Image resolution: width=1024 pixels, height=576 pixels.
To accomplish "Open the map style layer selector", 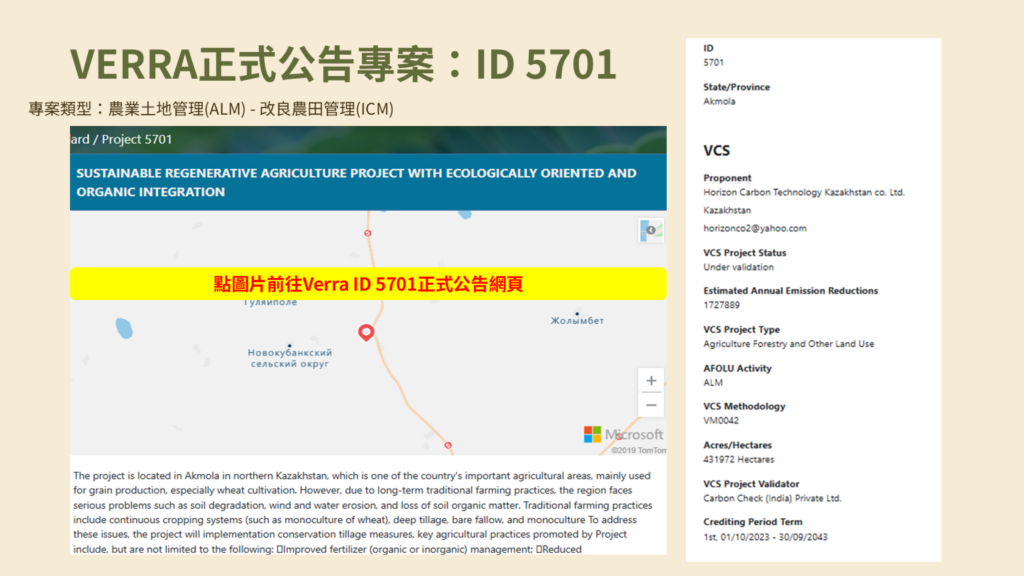I will coord(651,230).
